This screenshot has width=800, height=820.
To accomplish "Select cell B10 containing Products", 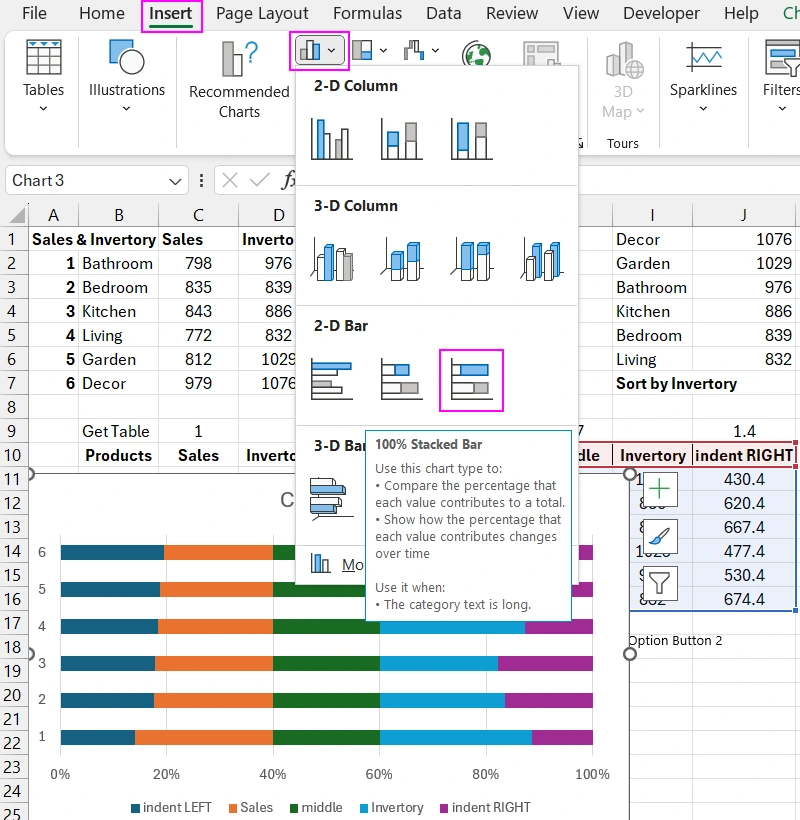I will (118, 455).
